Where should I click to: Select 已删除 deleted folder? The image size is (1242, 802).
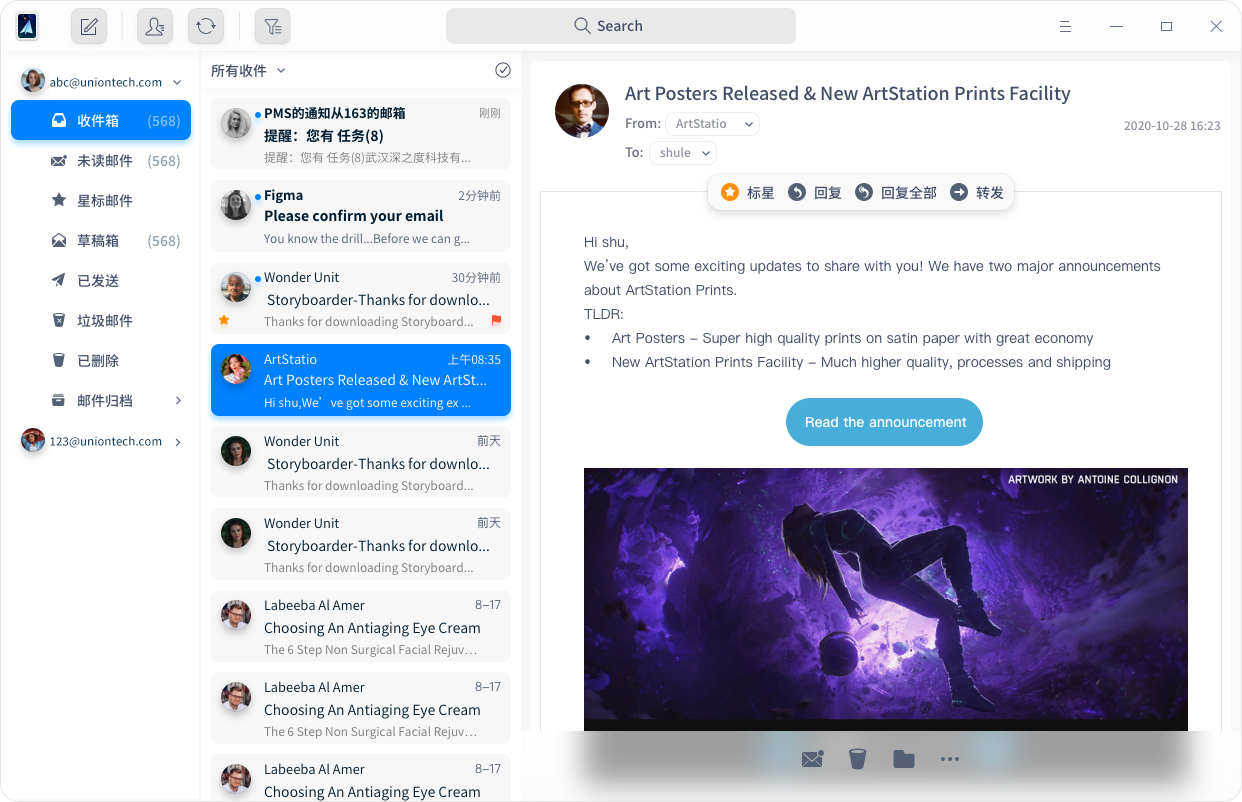(101, 361)
